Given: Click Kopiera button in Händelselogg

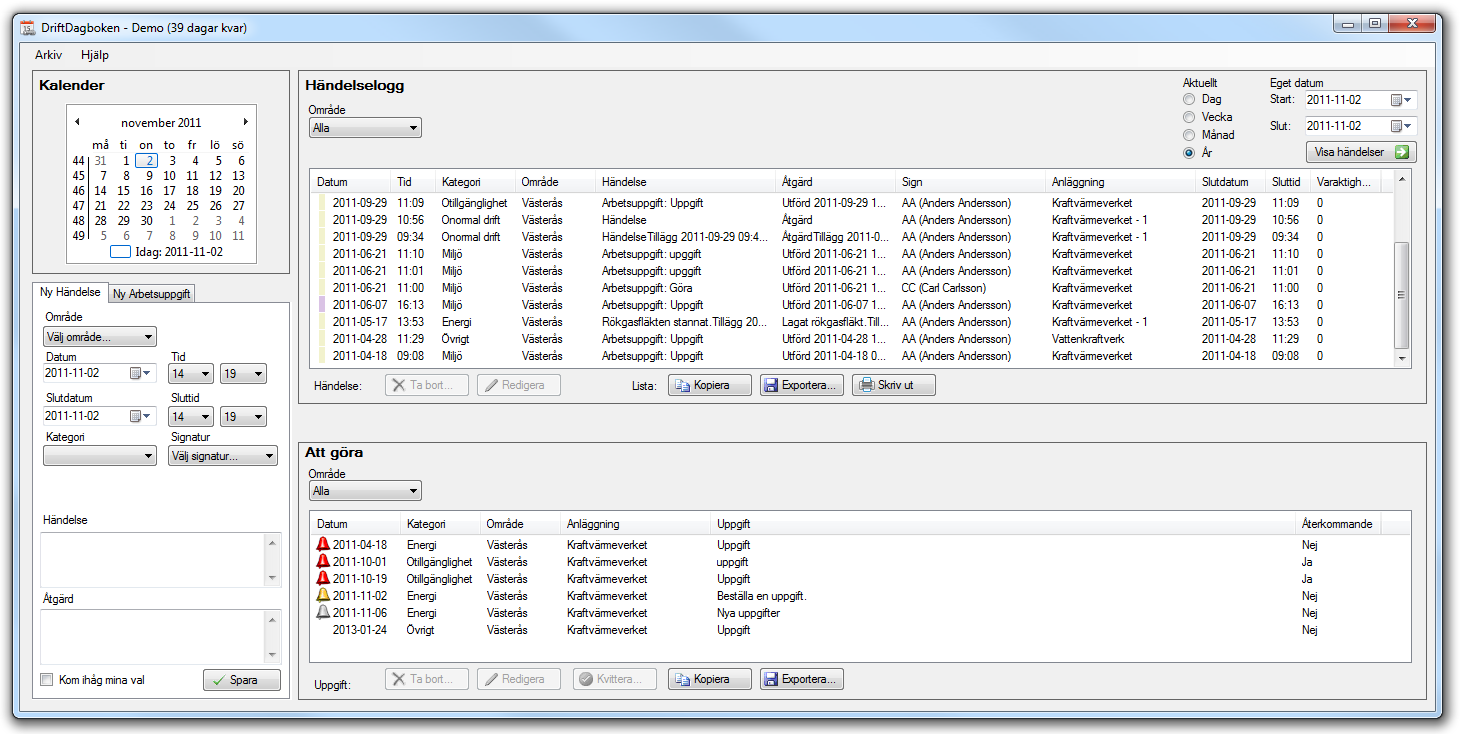Looking at the screenshot, I should click(x=710, y=385).
